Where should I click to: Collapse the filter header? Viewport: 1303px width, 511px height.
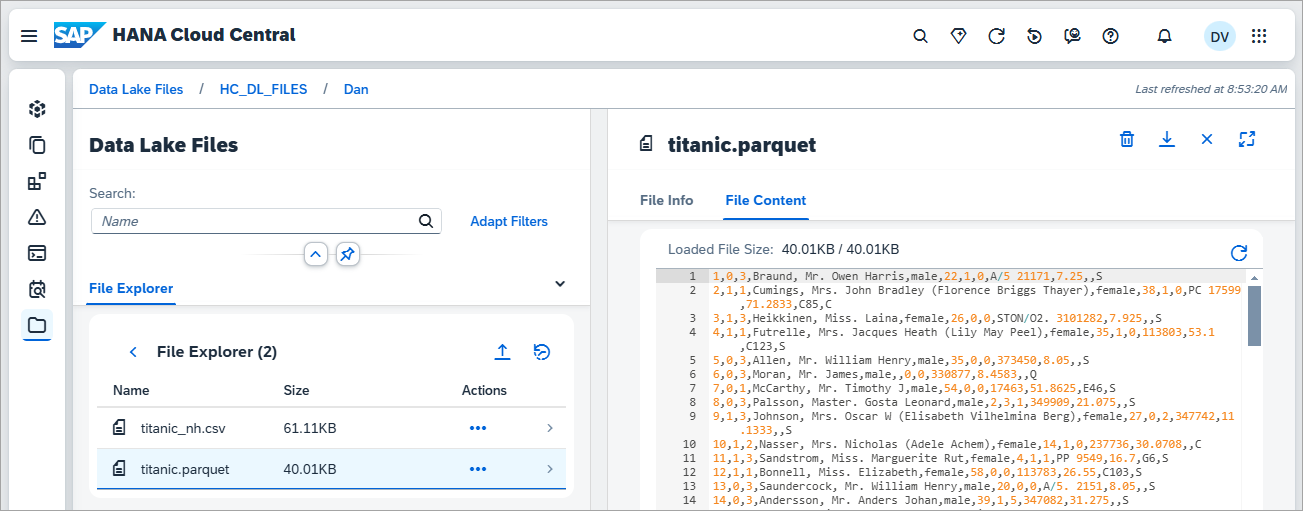click(x=316, y=255)
